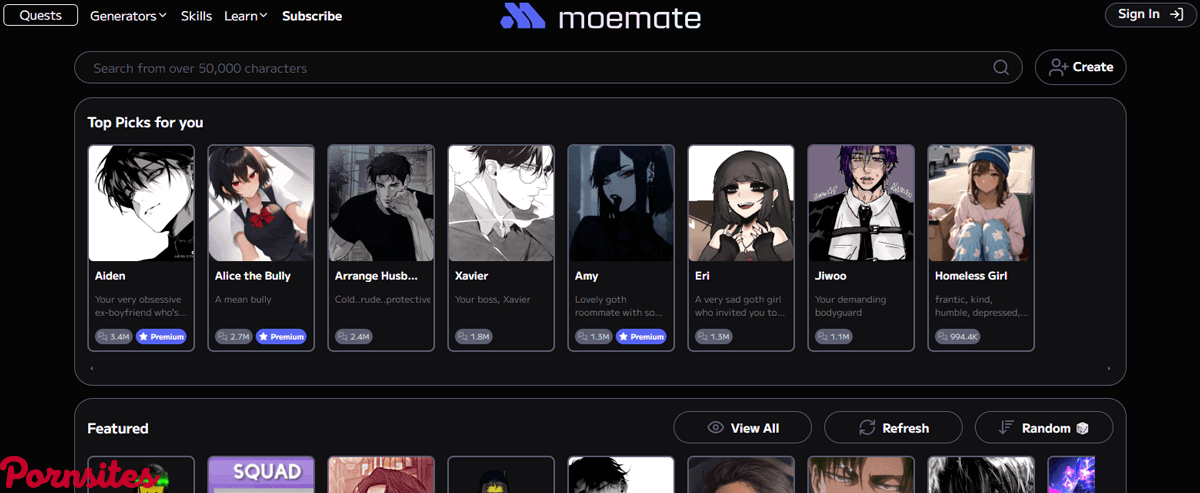Click the dice icon on Random
Screen dimensions: 1200x493
pyautogui.click(x=1081, y=428)
